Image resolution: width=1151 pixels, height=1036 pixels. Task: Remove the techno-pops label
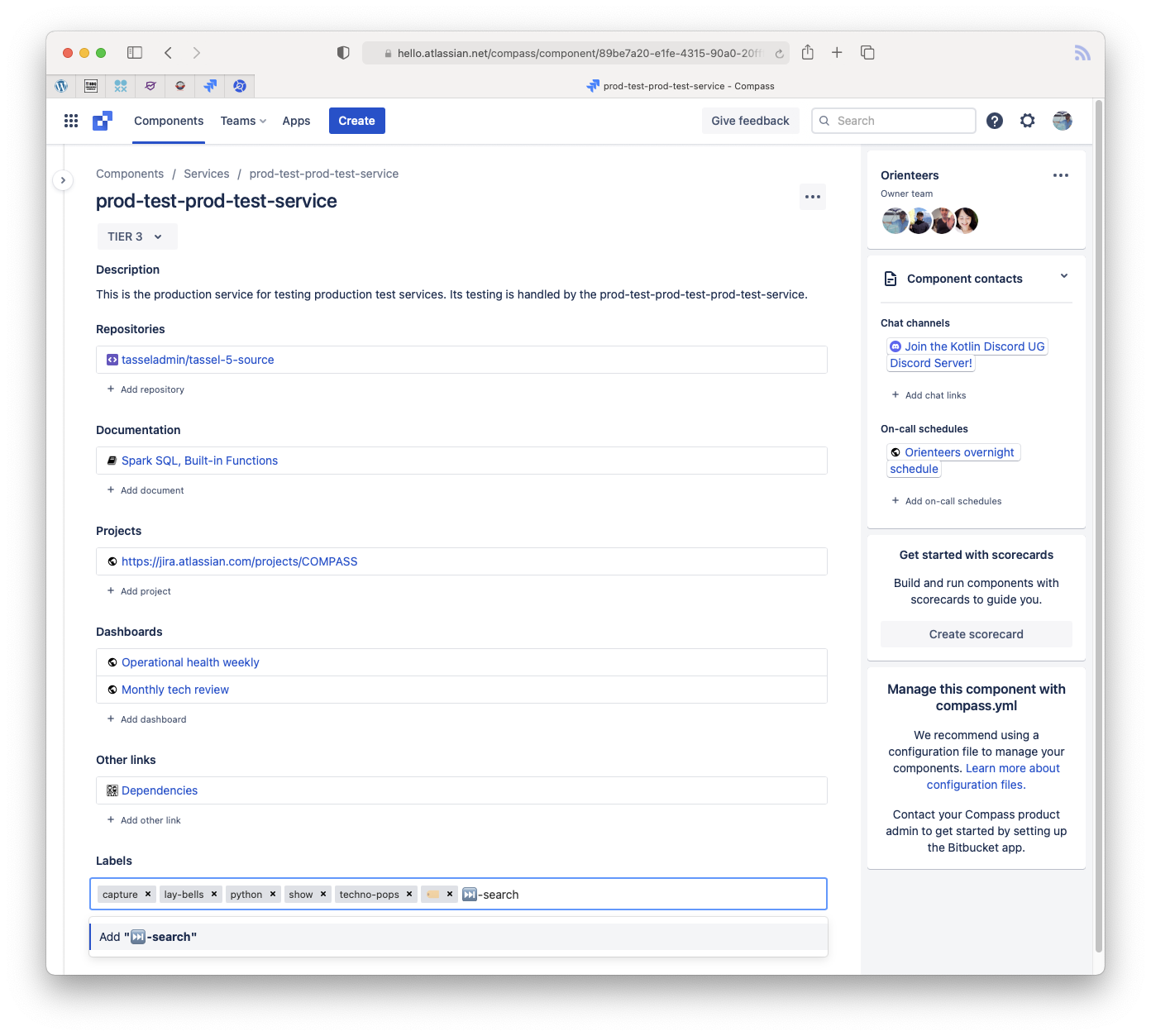point(409,894)
